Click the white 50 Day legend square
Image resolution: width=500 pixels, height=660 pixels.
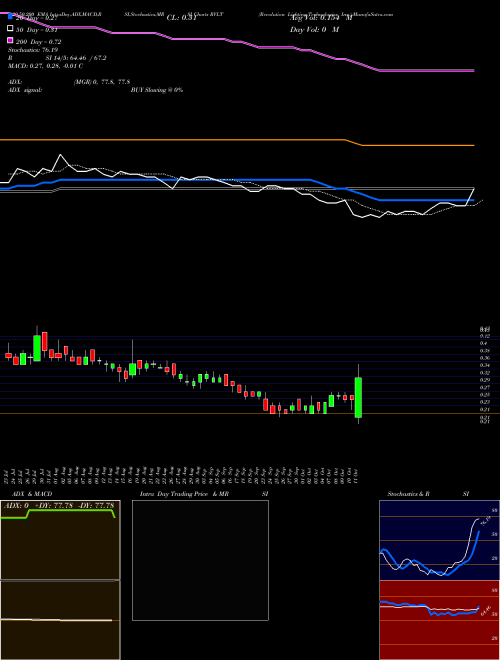coord(11,29)
